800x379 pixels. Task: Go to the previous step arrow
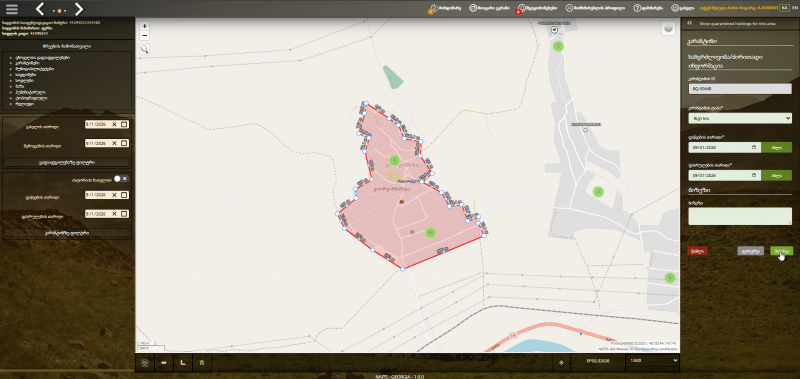tap(40, 9)
